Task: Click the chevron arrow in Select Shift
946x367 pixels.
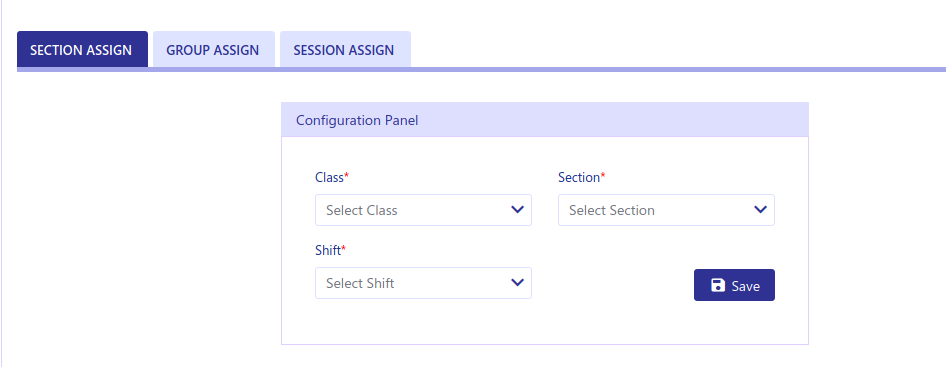Action: coord(517,282)
